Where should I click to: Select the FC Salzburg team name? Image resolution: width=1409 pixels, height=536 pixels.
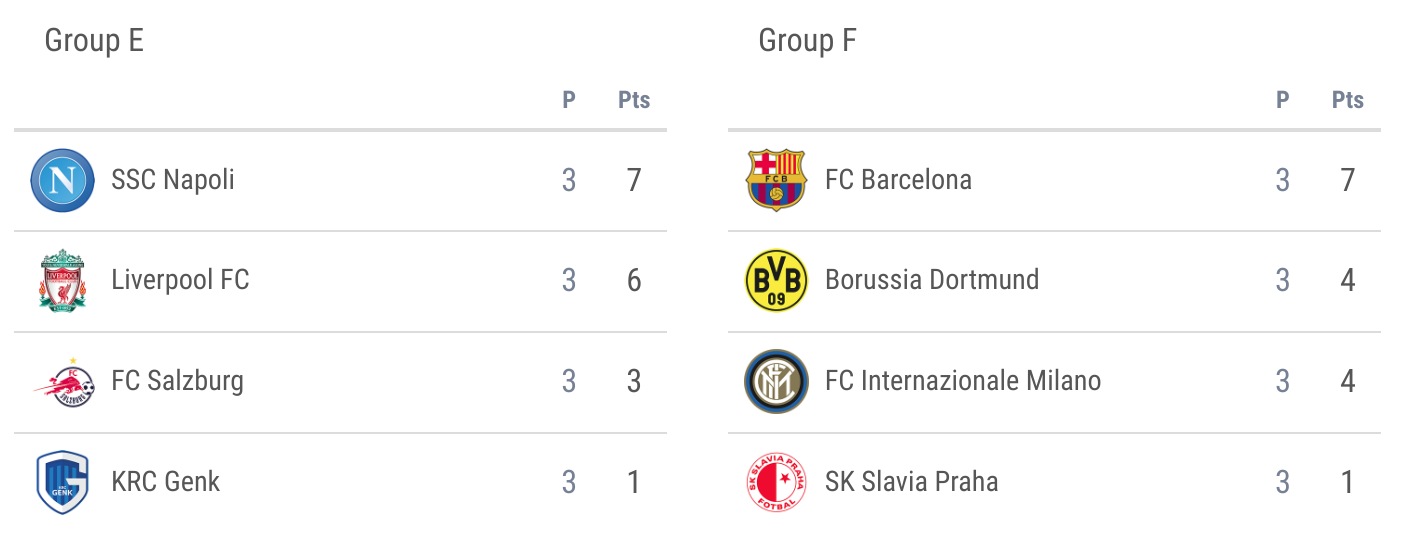177,381
